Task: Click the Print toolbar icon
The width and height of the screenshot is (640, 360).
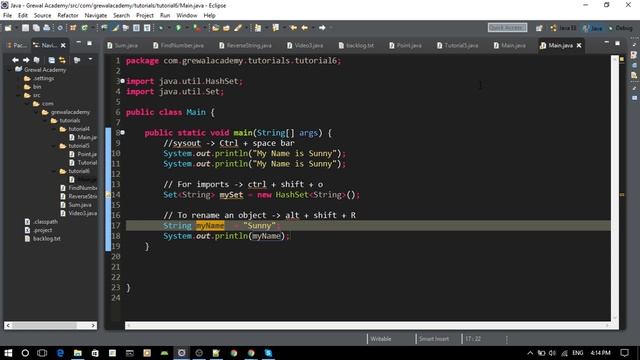Action: tap(47, 28)
